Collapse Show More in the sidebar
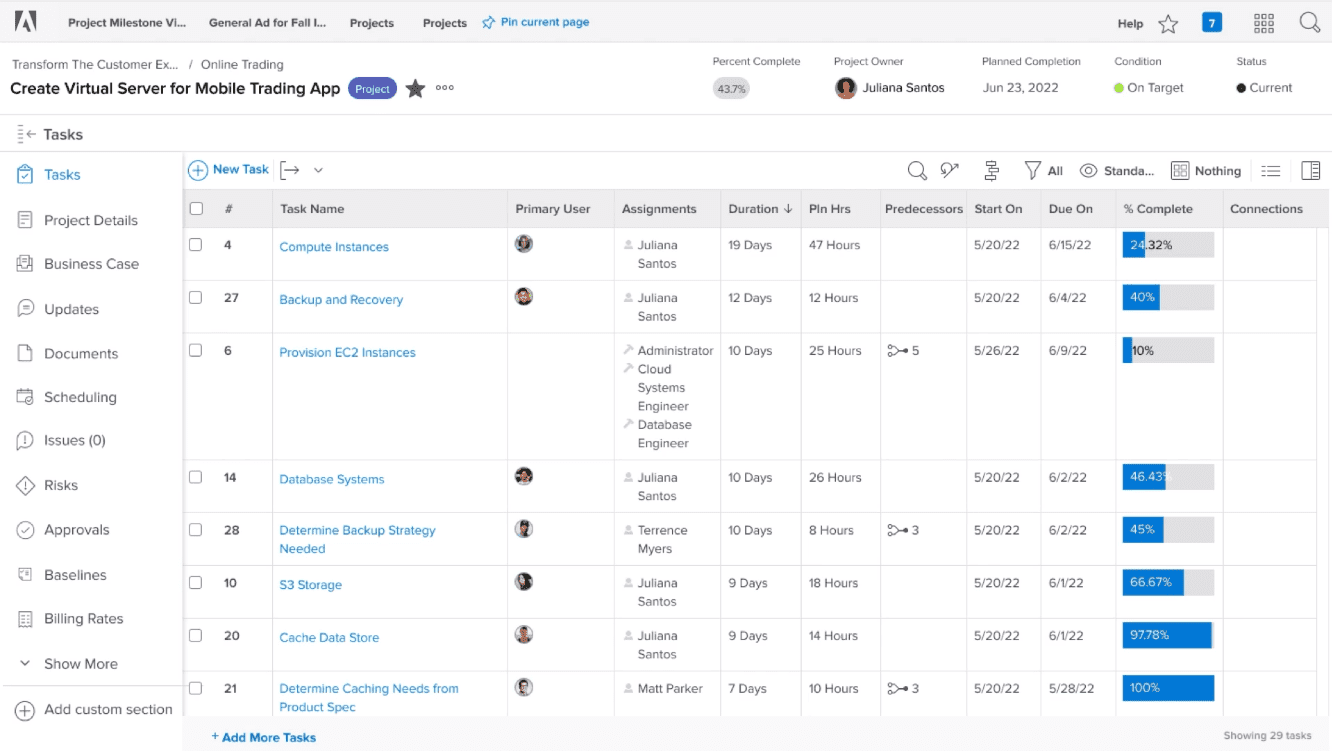Image resolution: width=1332 pixels, height=751 pixels. click(79, 663)
